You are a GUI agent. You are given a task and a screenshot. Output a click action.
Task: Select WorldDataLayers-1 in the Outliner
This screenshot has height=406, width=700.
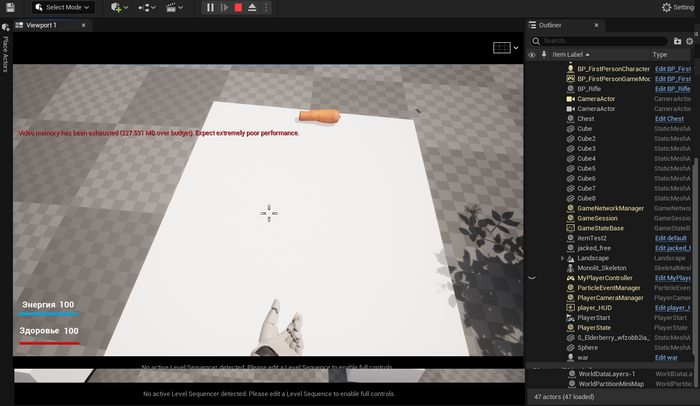[x=609, y=374]
